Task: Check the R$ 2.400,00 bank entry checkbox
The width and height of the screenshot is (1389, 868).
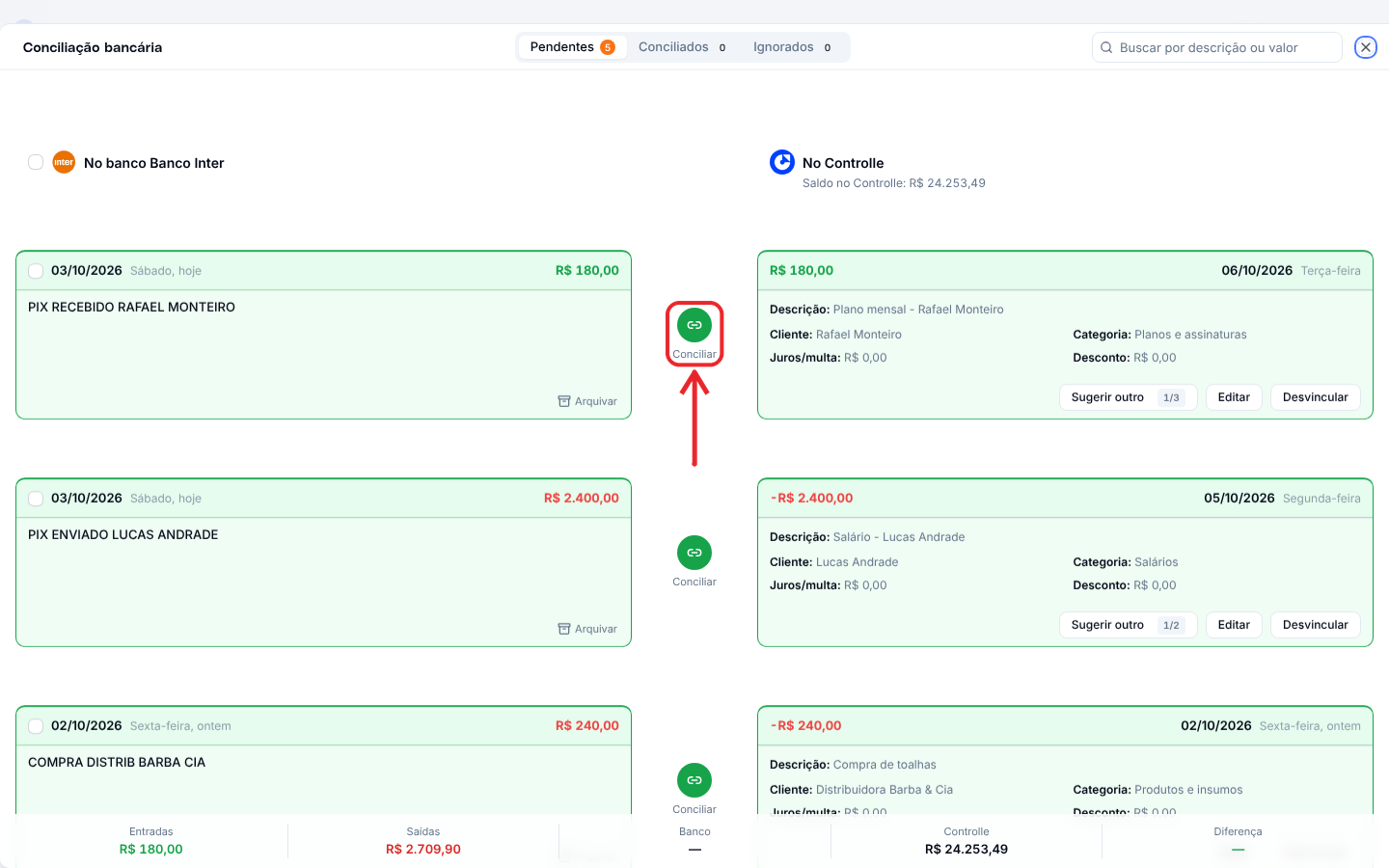Action: click(x=36, y=499)
